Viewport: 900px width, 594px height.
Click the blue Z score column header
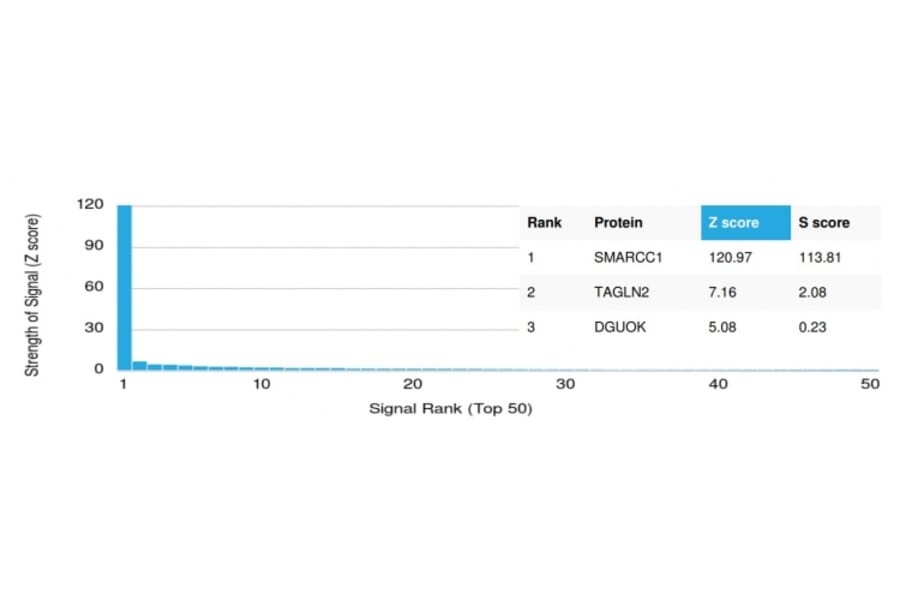[x=733, y=223]
